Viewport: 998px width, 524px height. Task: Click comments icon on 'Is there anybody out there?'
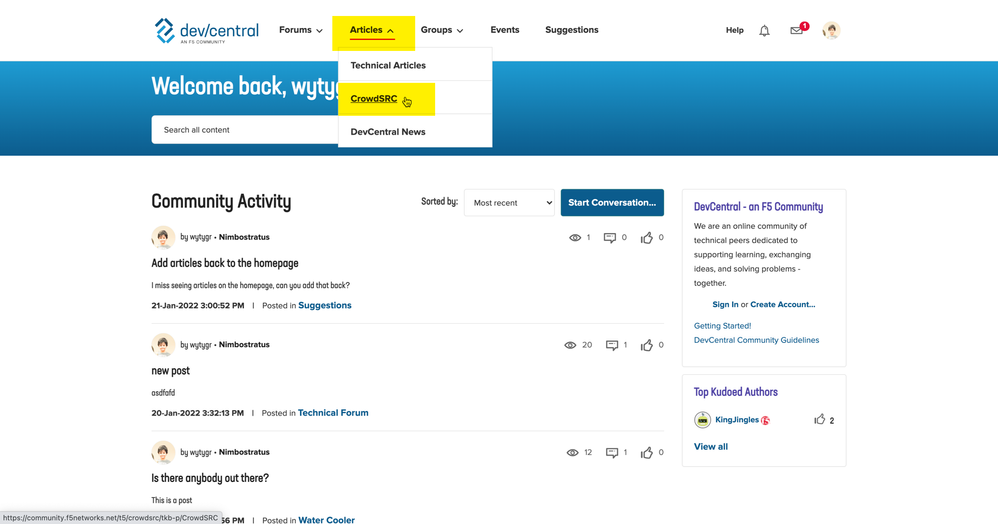point(612,453)
